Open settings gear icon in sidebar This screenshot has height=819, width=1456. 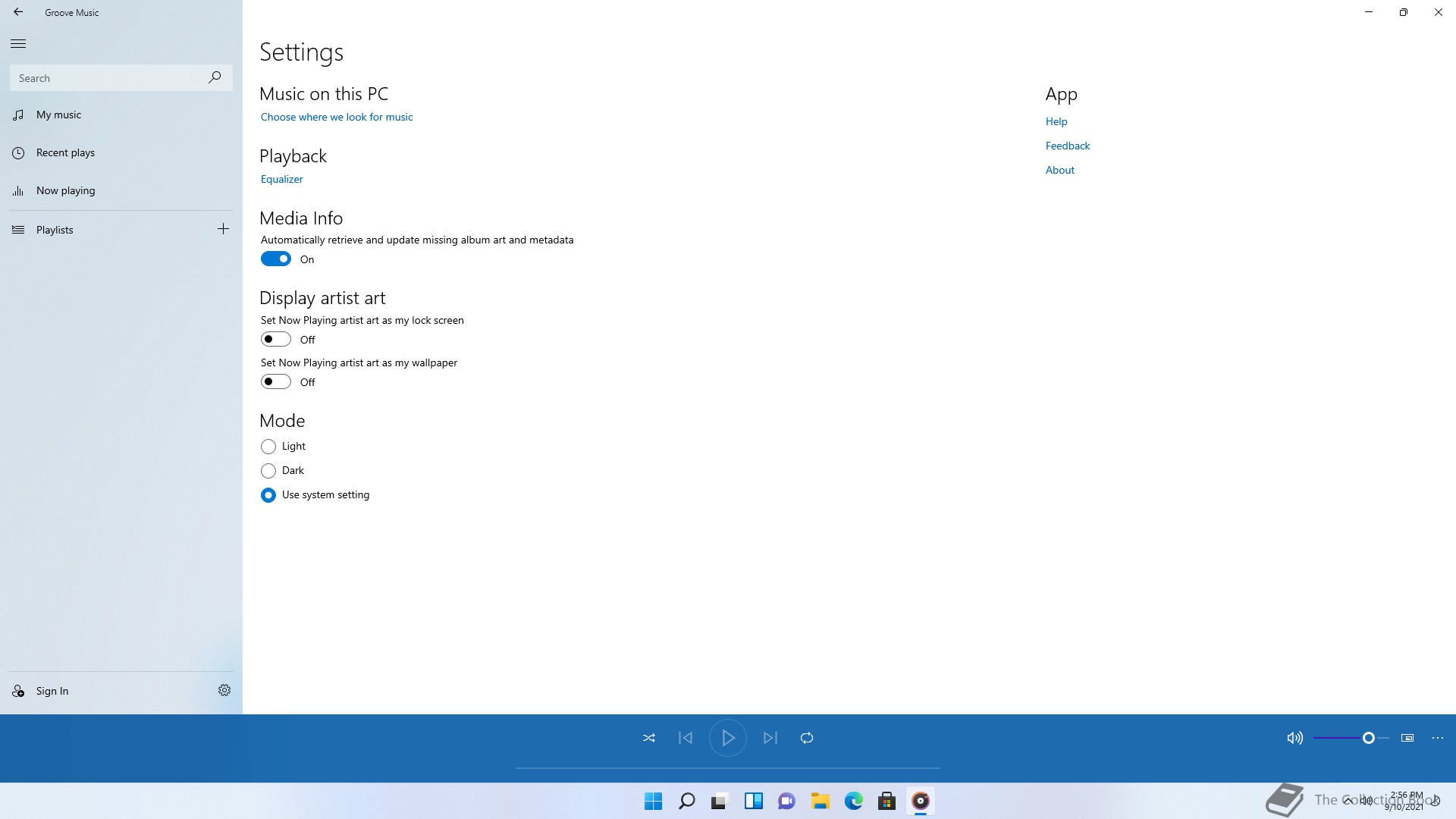coord(224,690)
